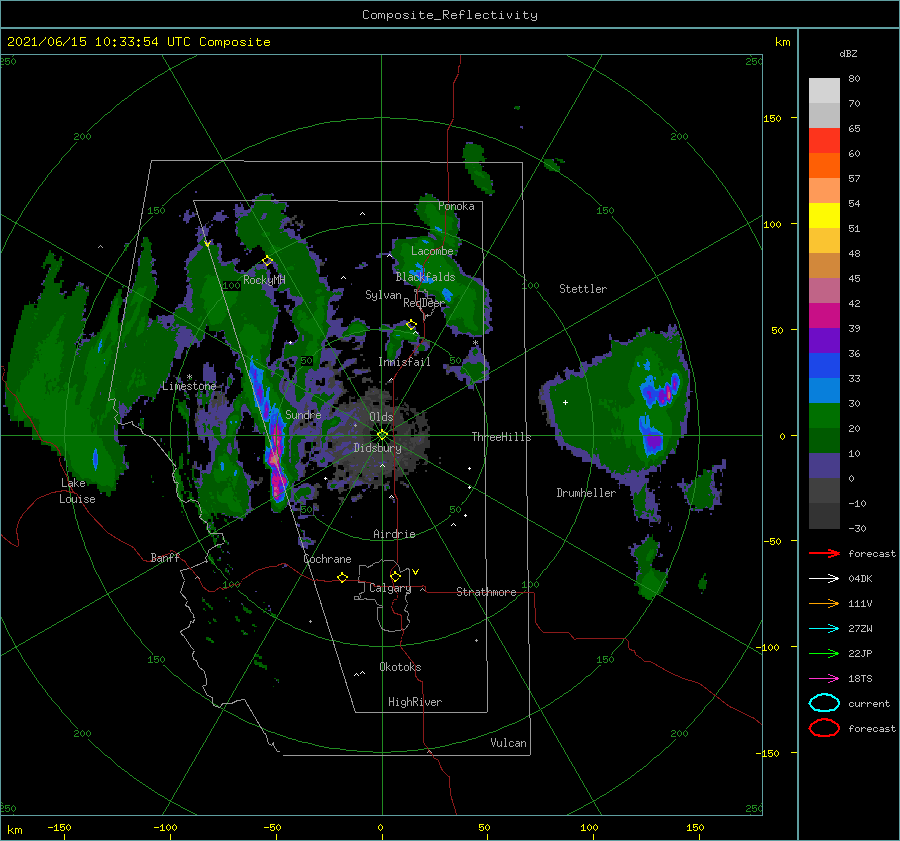The width and height of the screenshot is (900, 841).
Task: Click the bright green 30 dBZ swatch
Action: 824,415
